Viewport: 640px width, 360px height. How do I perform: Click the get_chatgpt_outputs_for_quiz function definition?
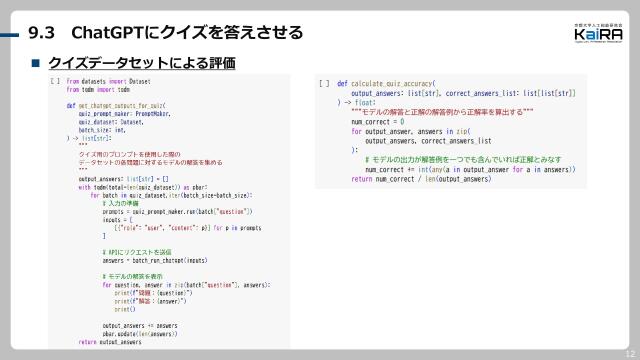[116, 106]
